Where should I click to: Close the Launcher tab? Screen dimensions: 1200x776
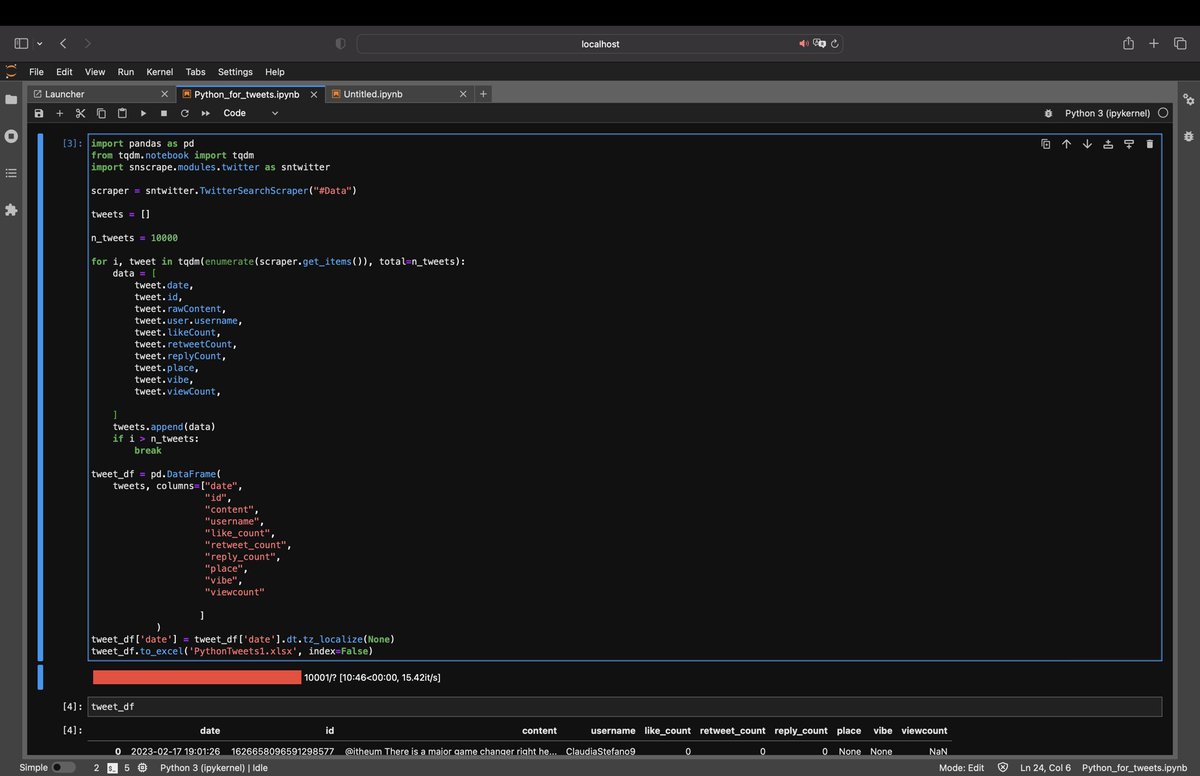165,94
